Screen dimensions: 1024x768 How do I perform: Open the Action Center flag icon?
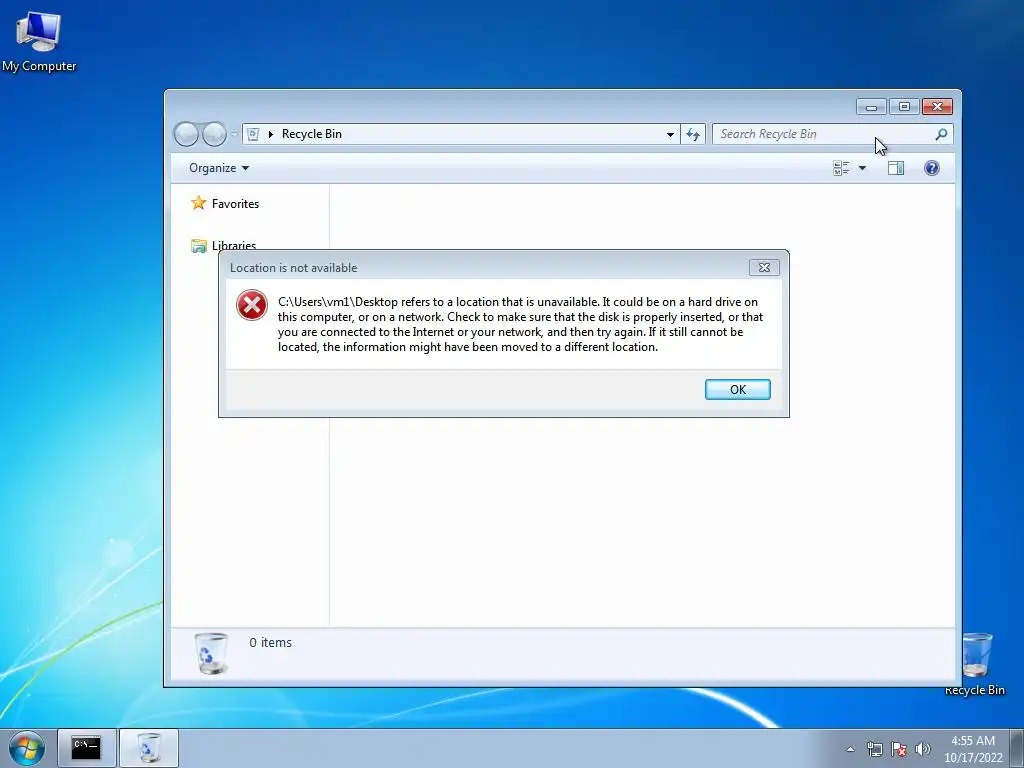[899, 749]
